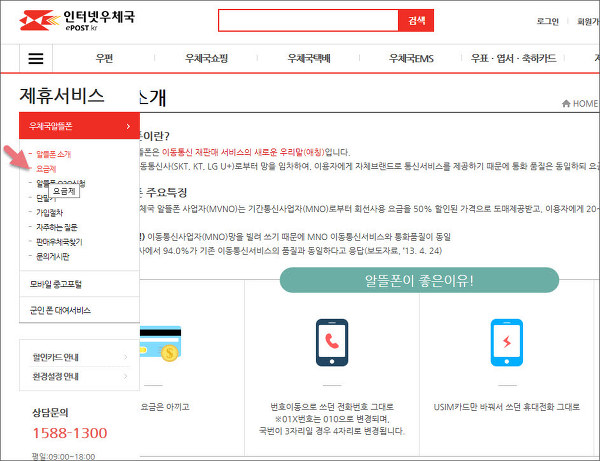The height and width of the screenshot is (461, 600).
Task: Open 모바일 중고프털 sidebar item
Action: coord(79,284)
